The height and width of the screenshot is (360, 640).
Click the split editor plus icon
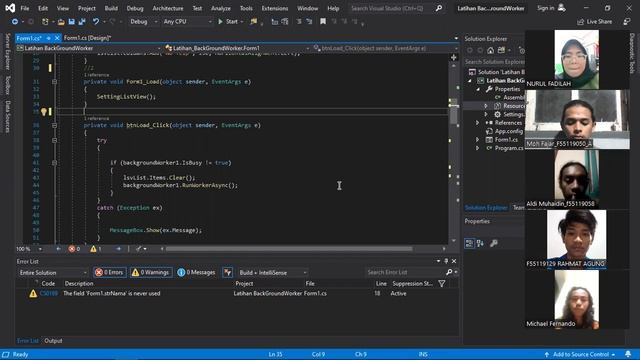(453, 58)
